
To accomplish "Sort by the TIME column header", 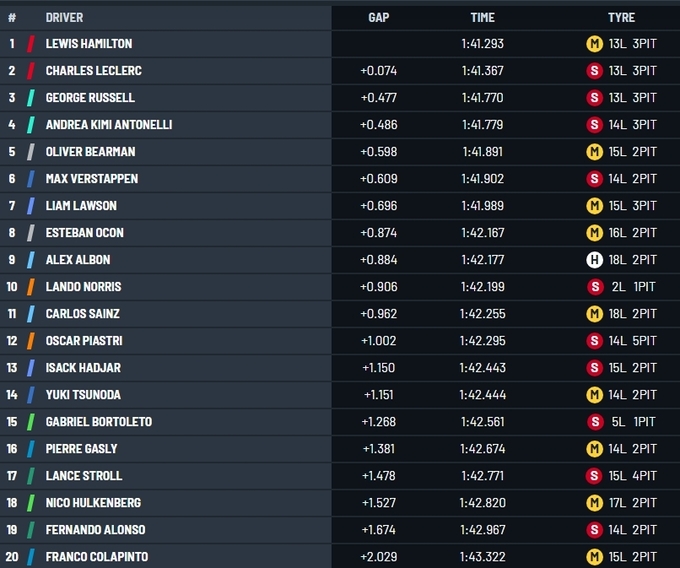I will coord(482,18).
